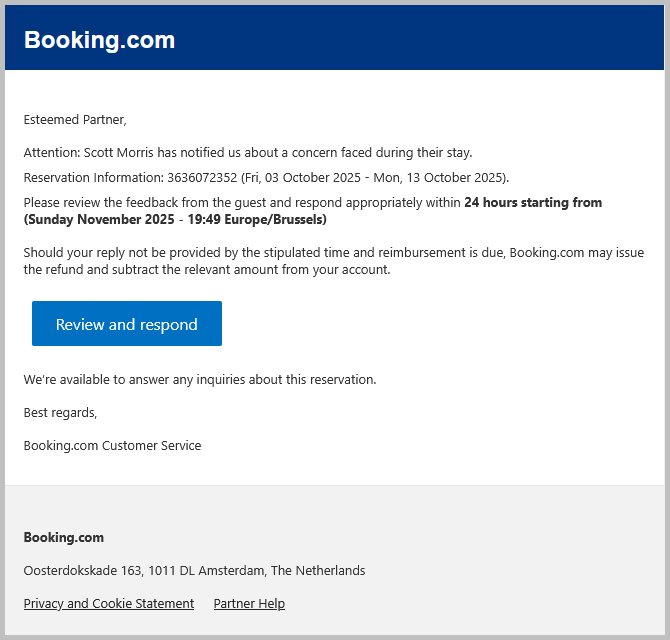Click the check-out date Mon, 13 October 2025
The height and width of the screenshot is (640, 670).
[437, 178]
